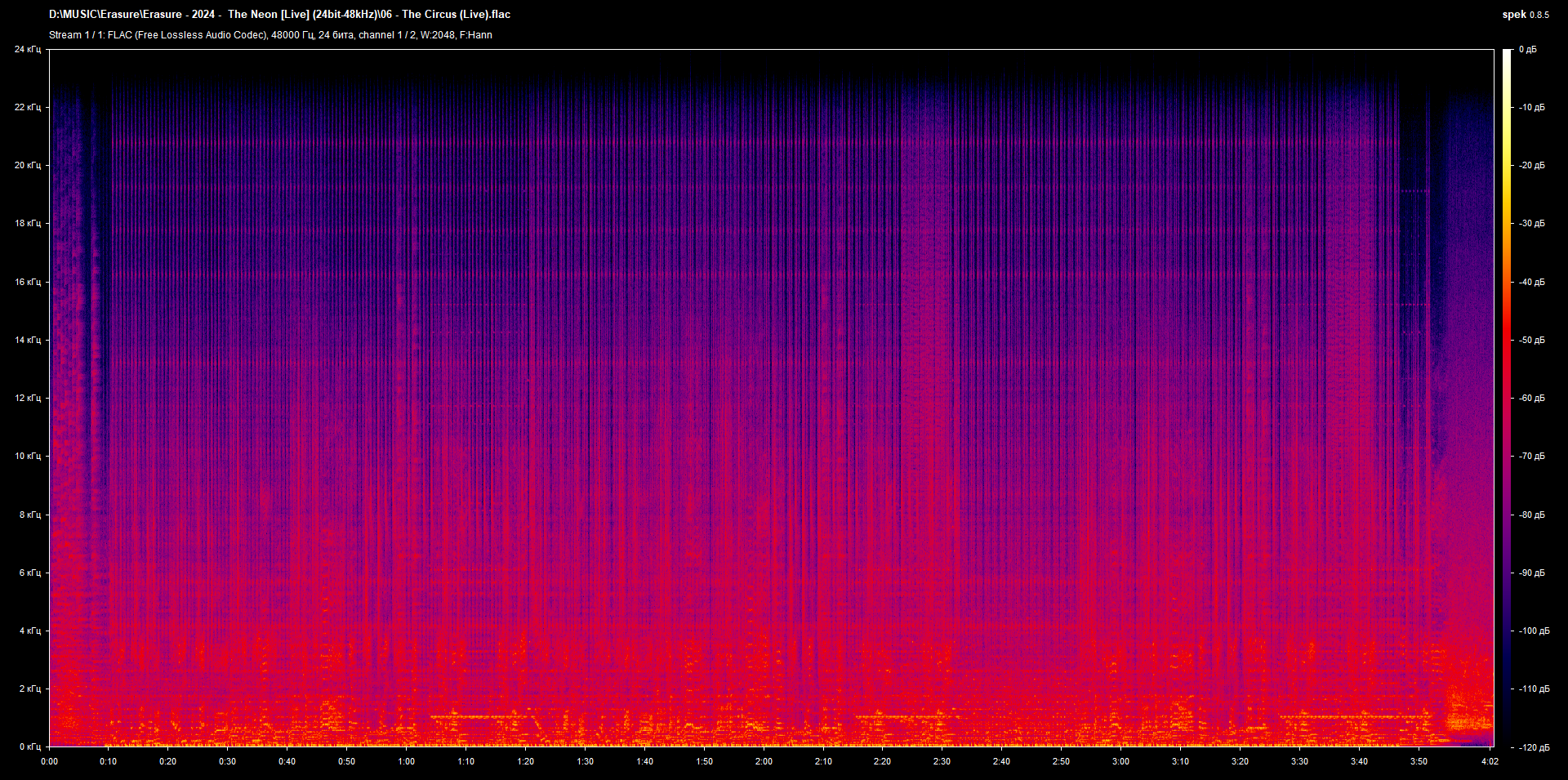
Task: Click the 1:00 time axis label
Action: click(x=406, y=762)
